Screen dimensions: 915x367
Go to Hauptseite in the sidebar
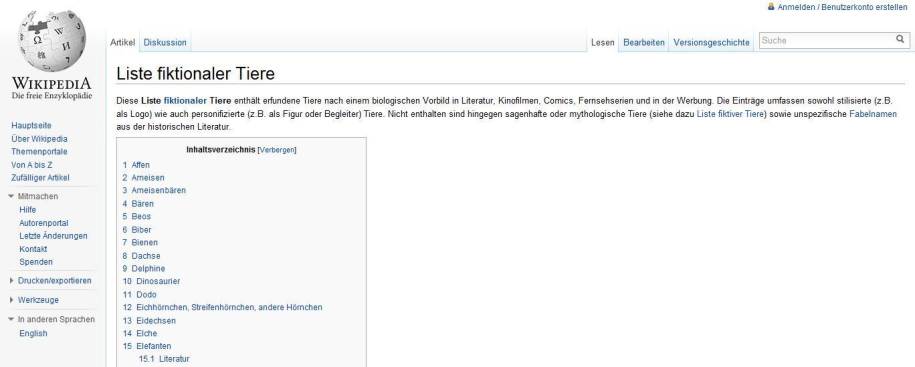pyautogui.click(x=32, y=125)
